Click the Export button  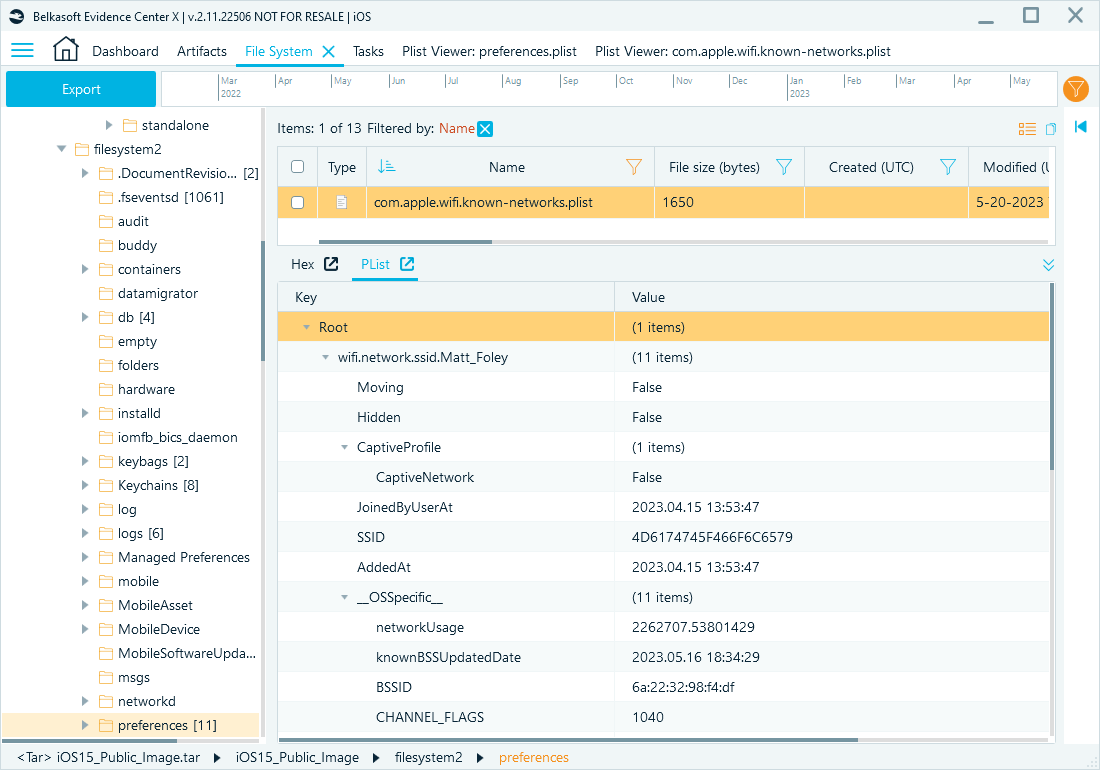point(81,89)
